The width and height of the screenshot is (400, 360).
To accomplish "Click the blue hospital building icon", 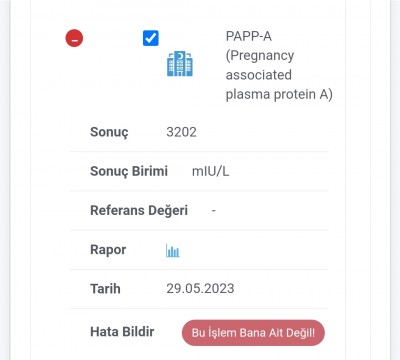I will tap(180, 64).
